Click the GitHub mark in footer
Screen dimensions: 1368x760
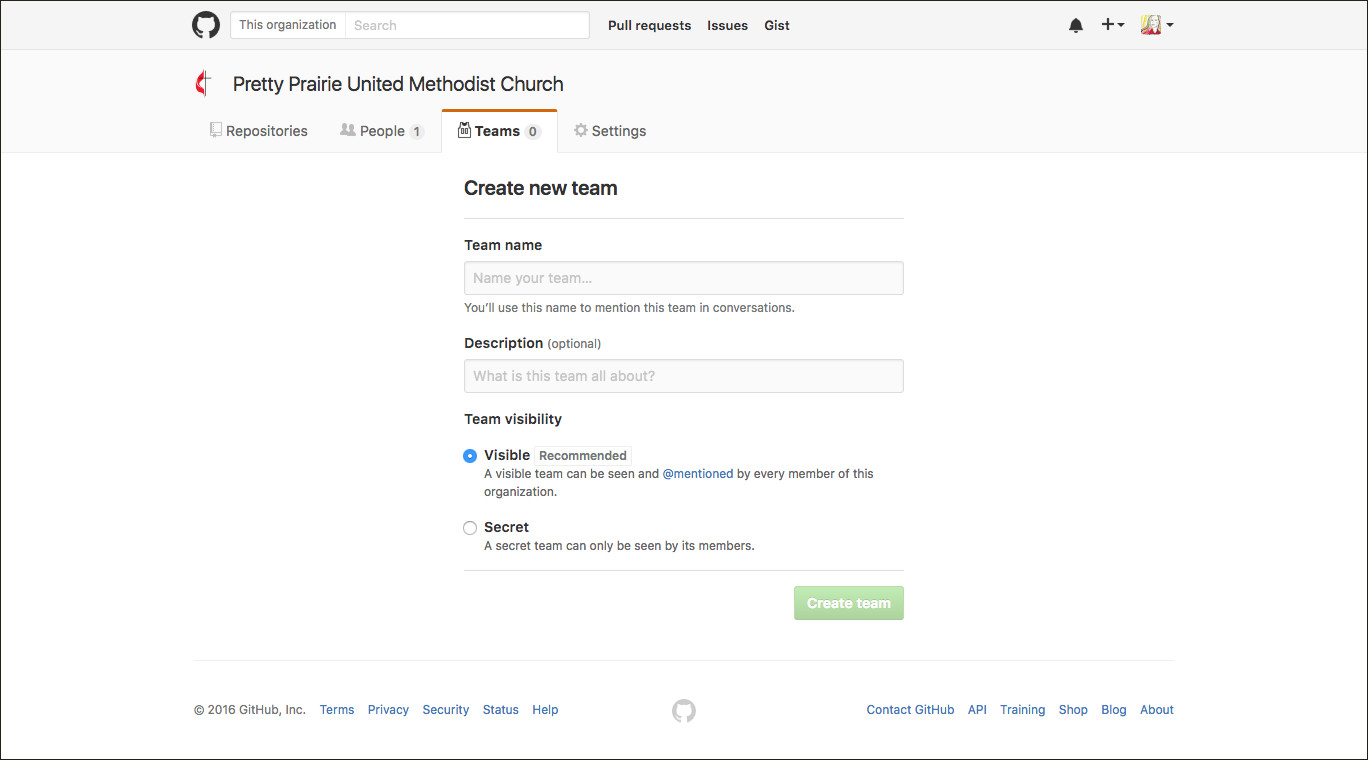pyautogui.click(x=684, y=710)
